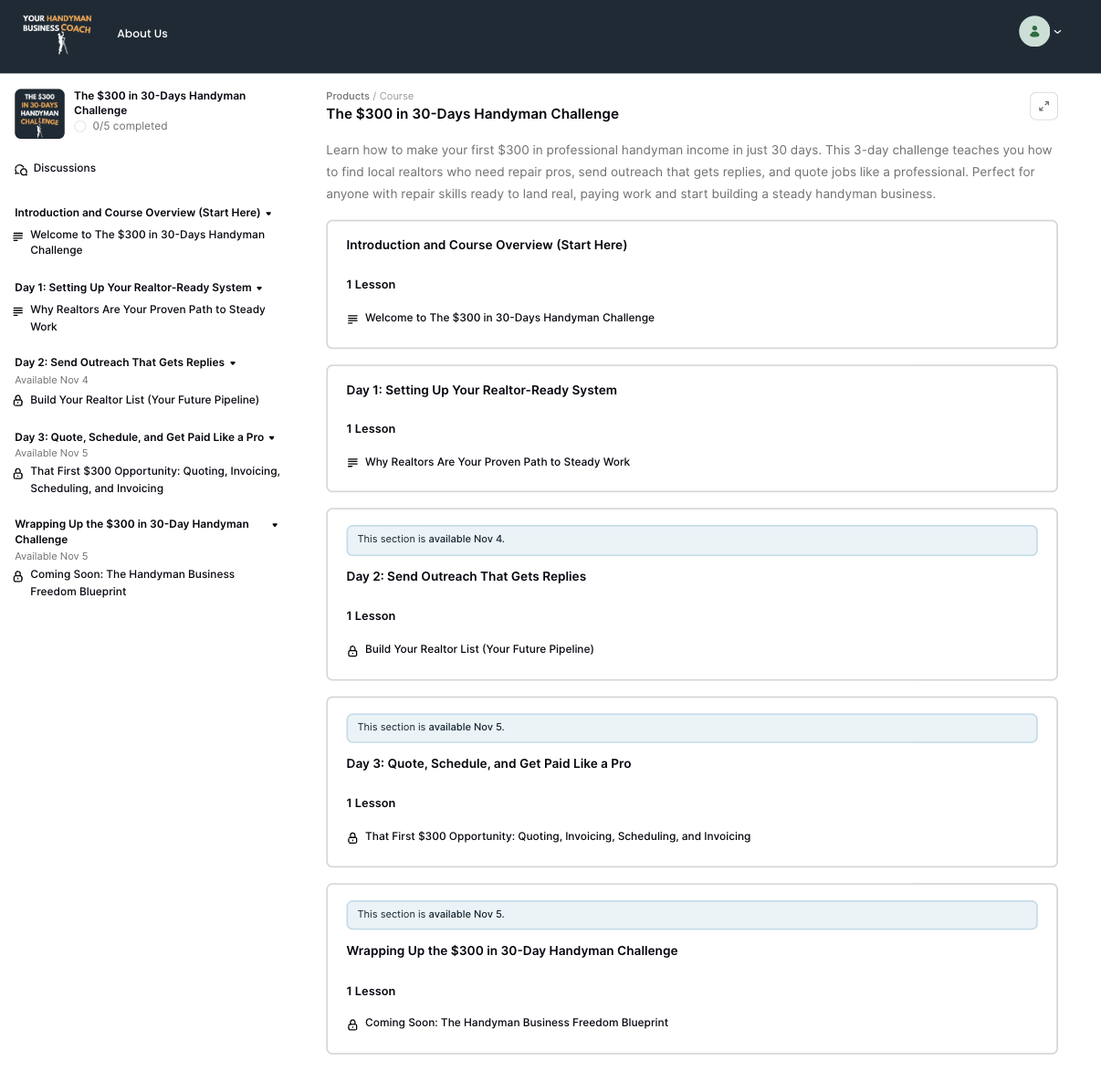Collapse the Day 3 Quote, Schedule sidebar section
The height and width of the screenshot is (1092, 1101).
[272, 438]
